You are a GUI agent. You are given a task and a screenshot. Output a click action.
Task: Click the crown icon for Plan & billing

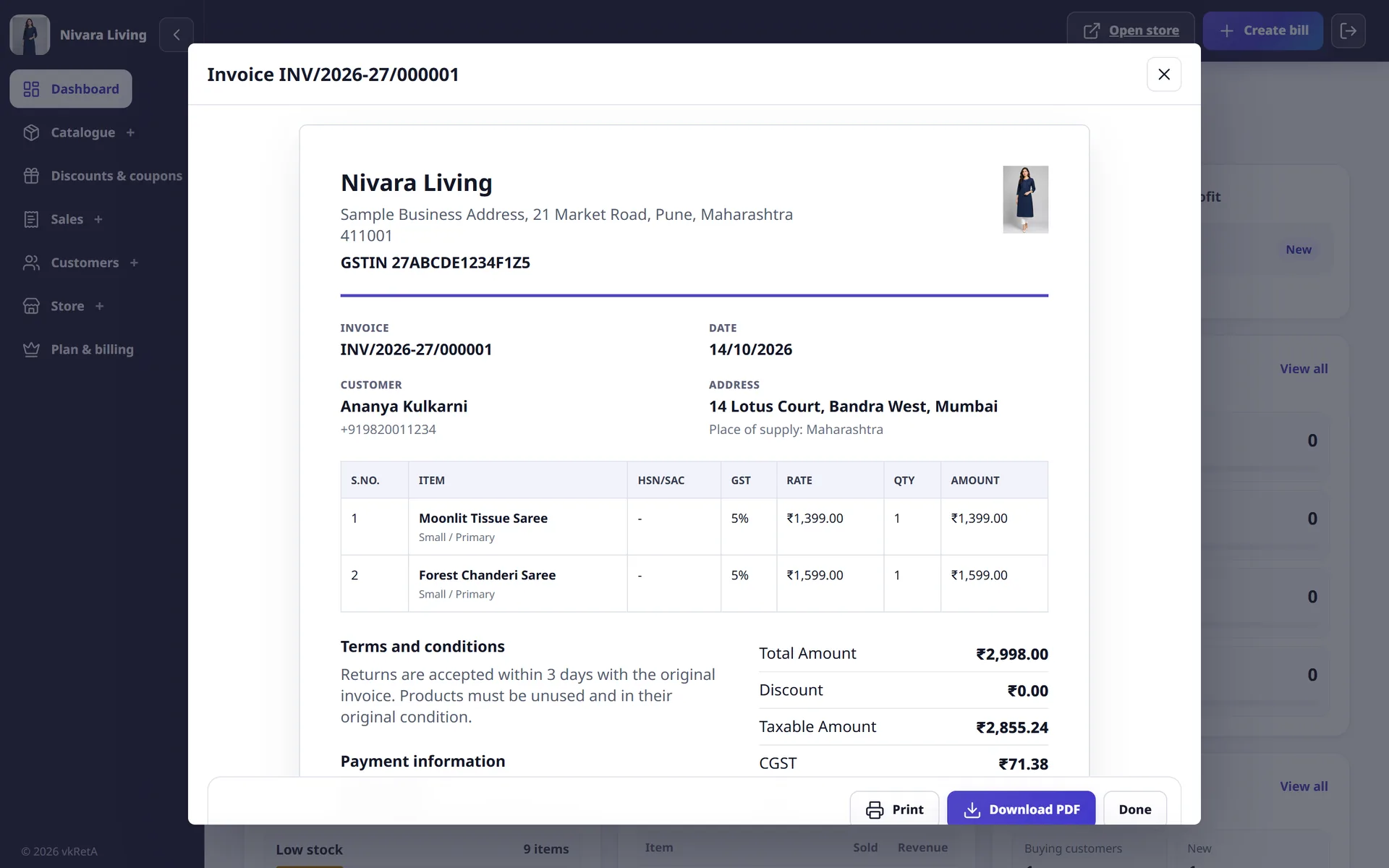(31, 349)
